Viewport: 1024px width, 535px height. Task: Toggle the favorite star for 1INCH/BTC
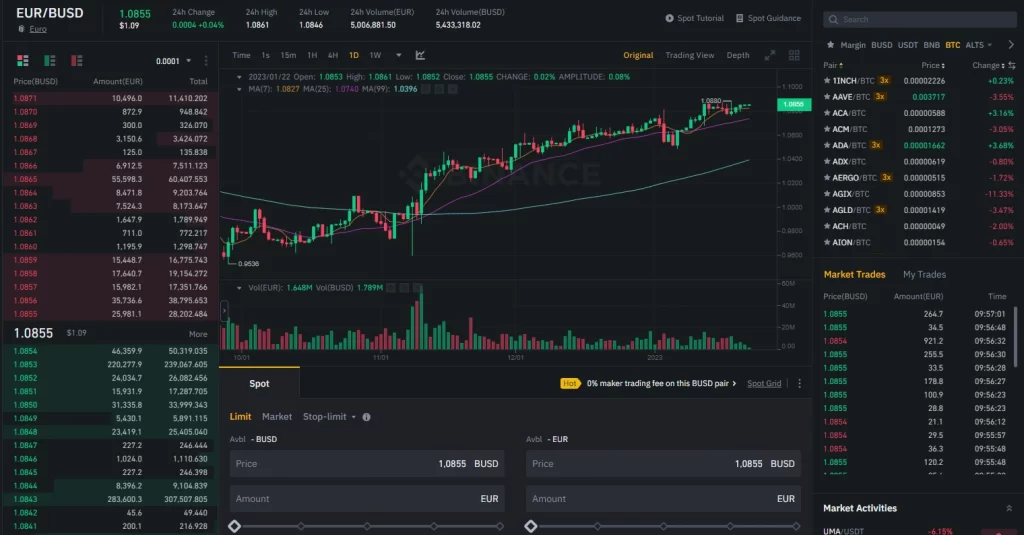[827, 81]
